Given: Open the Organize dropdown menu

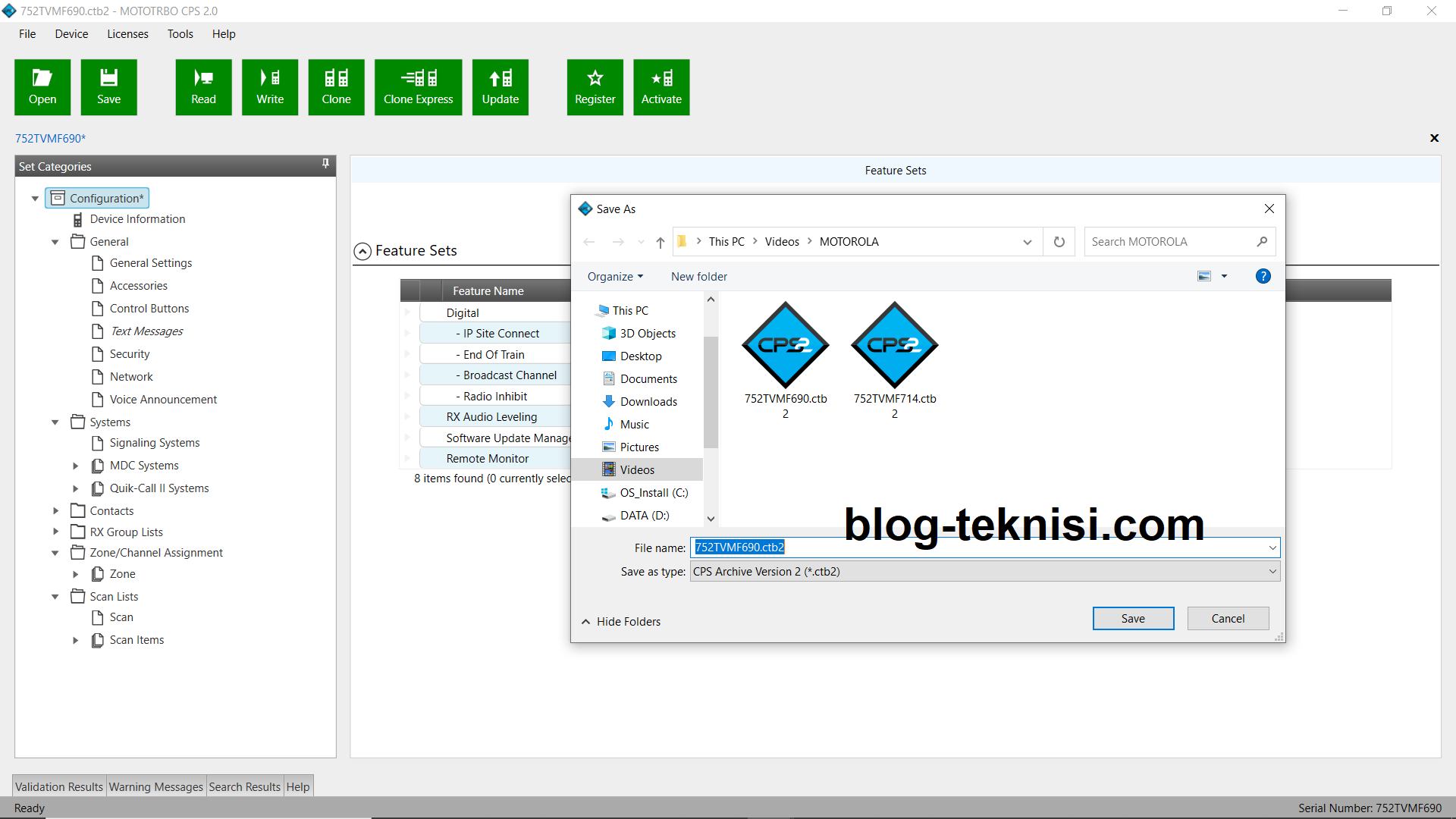Looking at the screenshot, I should tap(615, 277).
